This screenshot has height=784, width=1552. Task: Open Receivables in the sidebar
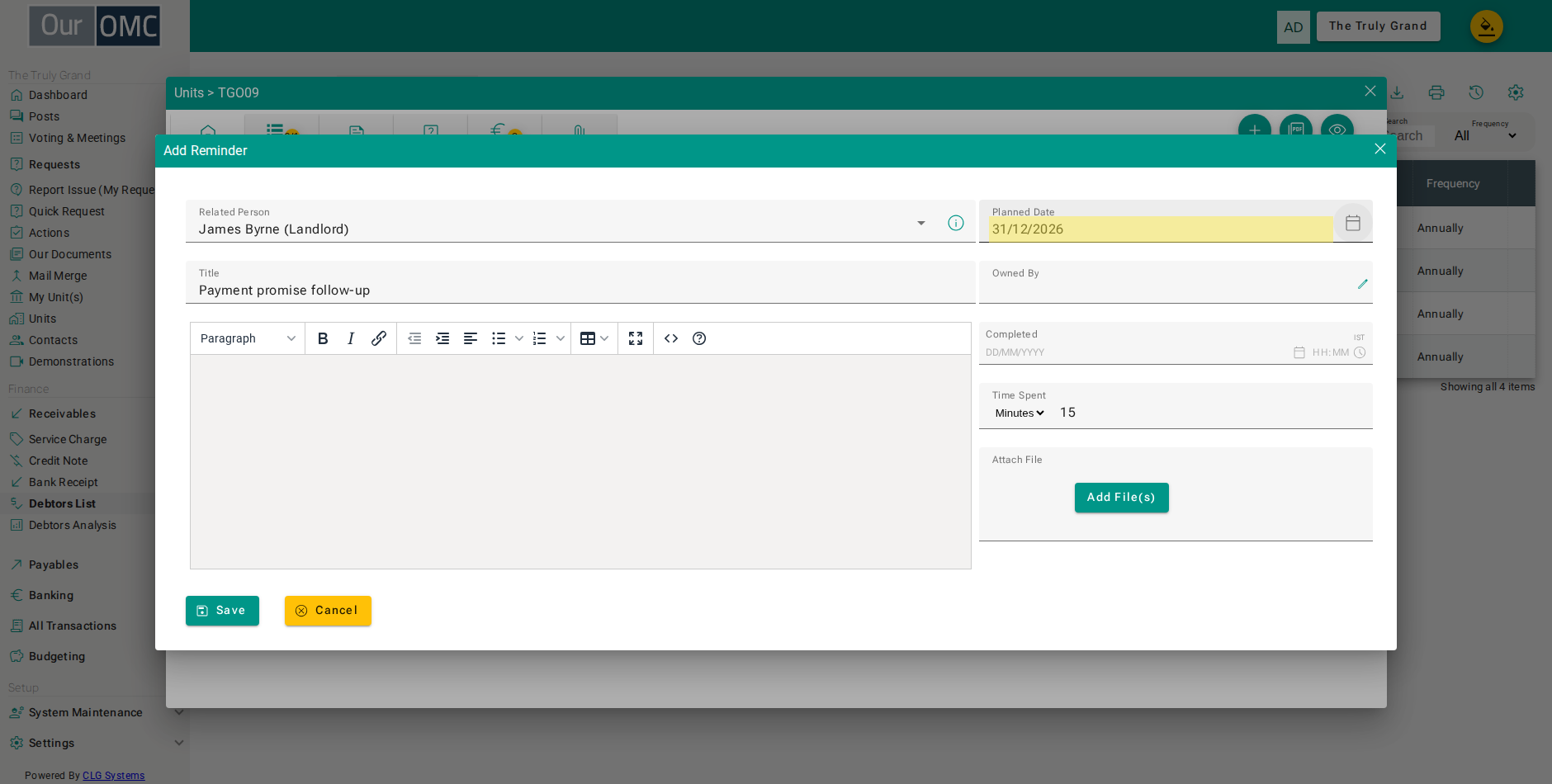(x=62, y=413)
